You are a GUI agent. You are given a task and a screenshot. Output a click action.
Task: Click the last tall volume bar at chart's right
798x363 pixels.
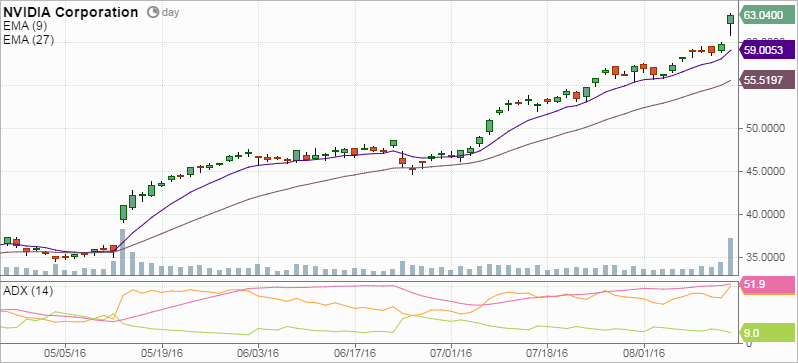[731, 257]
